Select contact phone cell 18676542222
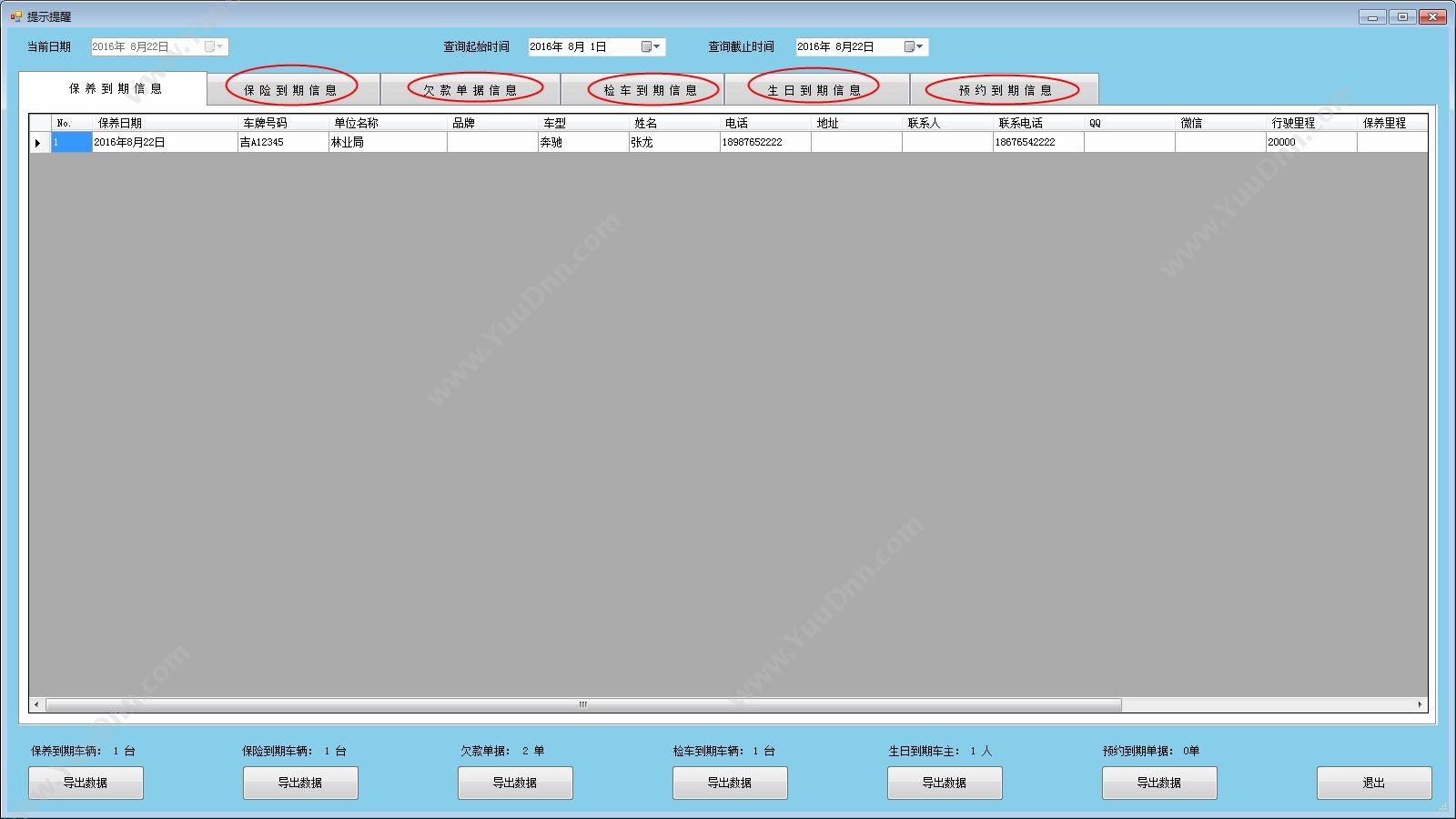This screenshot has width=1456, height=819. [1038, 142]
